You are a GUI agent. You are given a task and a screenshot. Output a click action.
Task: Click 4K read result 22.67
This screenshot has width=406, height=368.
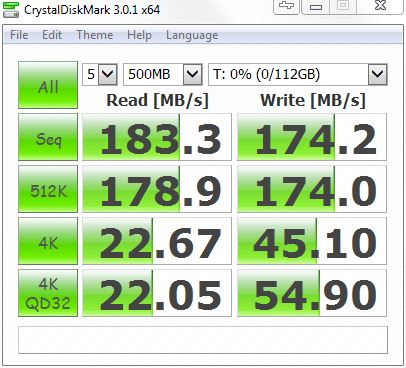pos(157,241)
